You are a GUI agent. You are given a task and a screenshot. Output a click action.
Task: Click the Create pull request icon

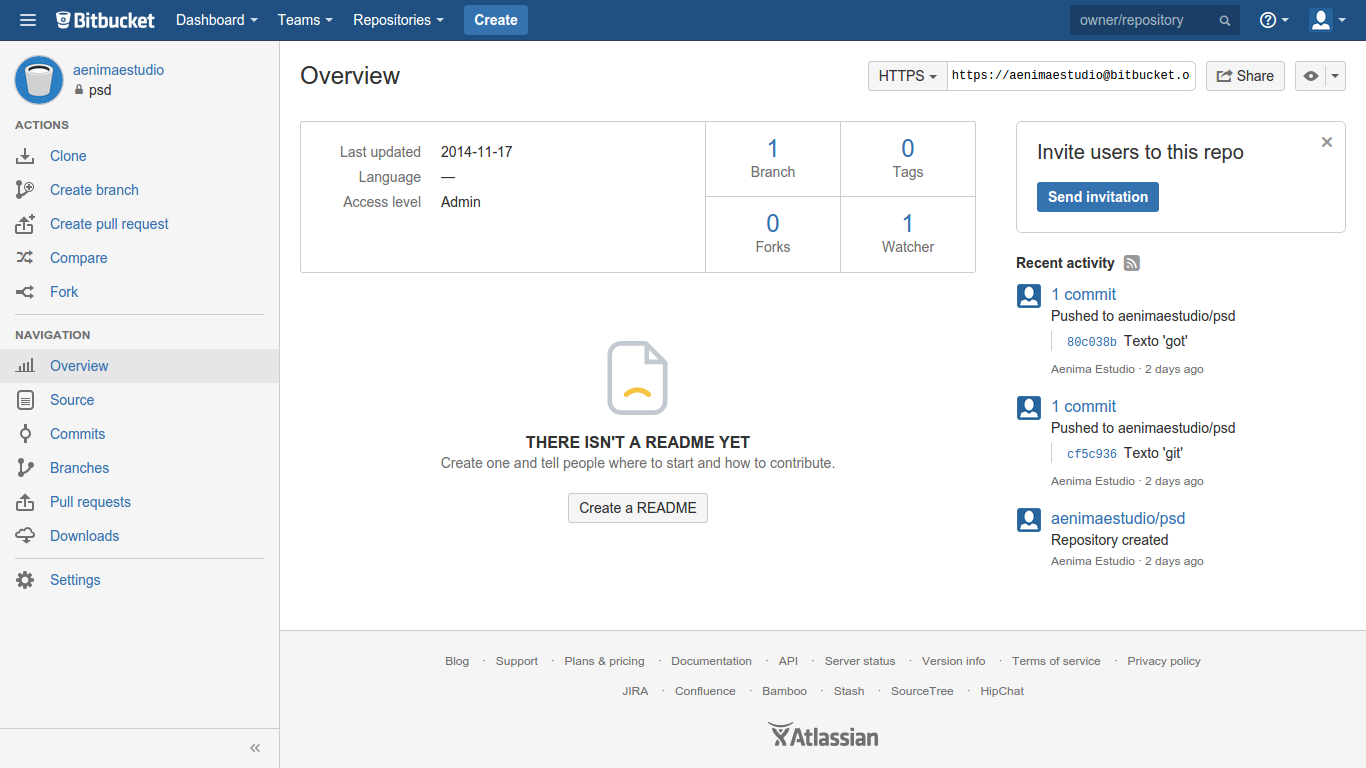tap(25, 224)
